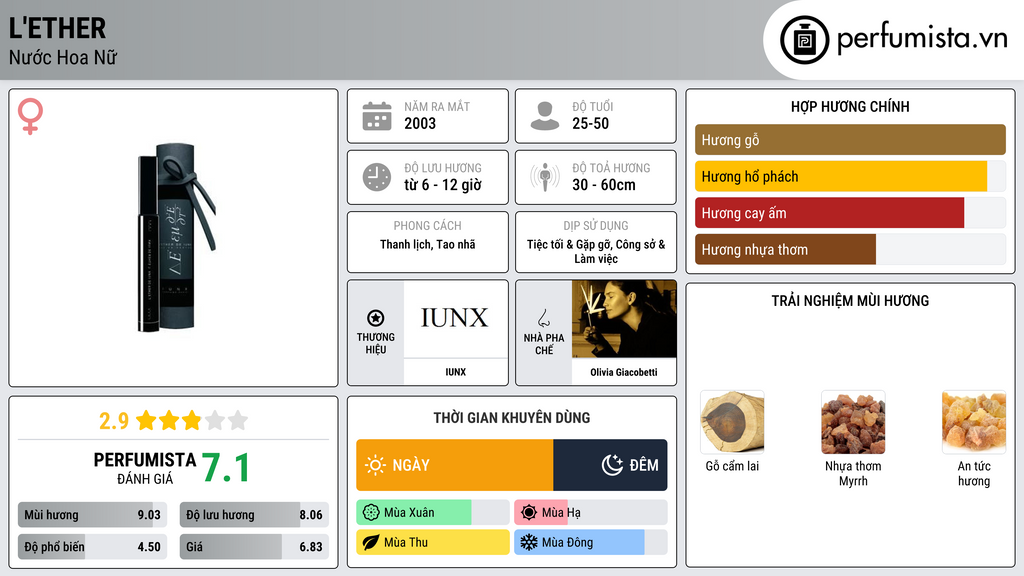Click the clock icon for Độ lưu hương
This screenshot has width=1024, height=576.
click(x=377, y=177)
